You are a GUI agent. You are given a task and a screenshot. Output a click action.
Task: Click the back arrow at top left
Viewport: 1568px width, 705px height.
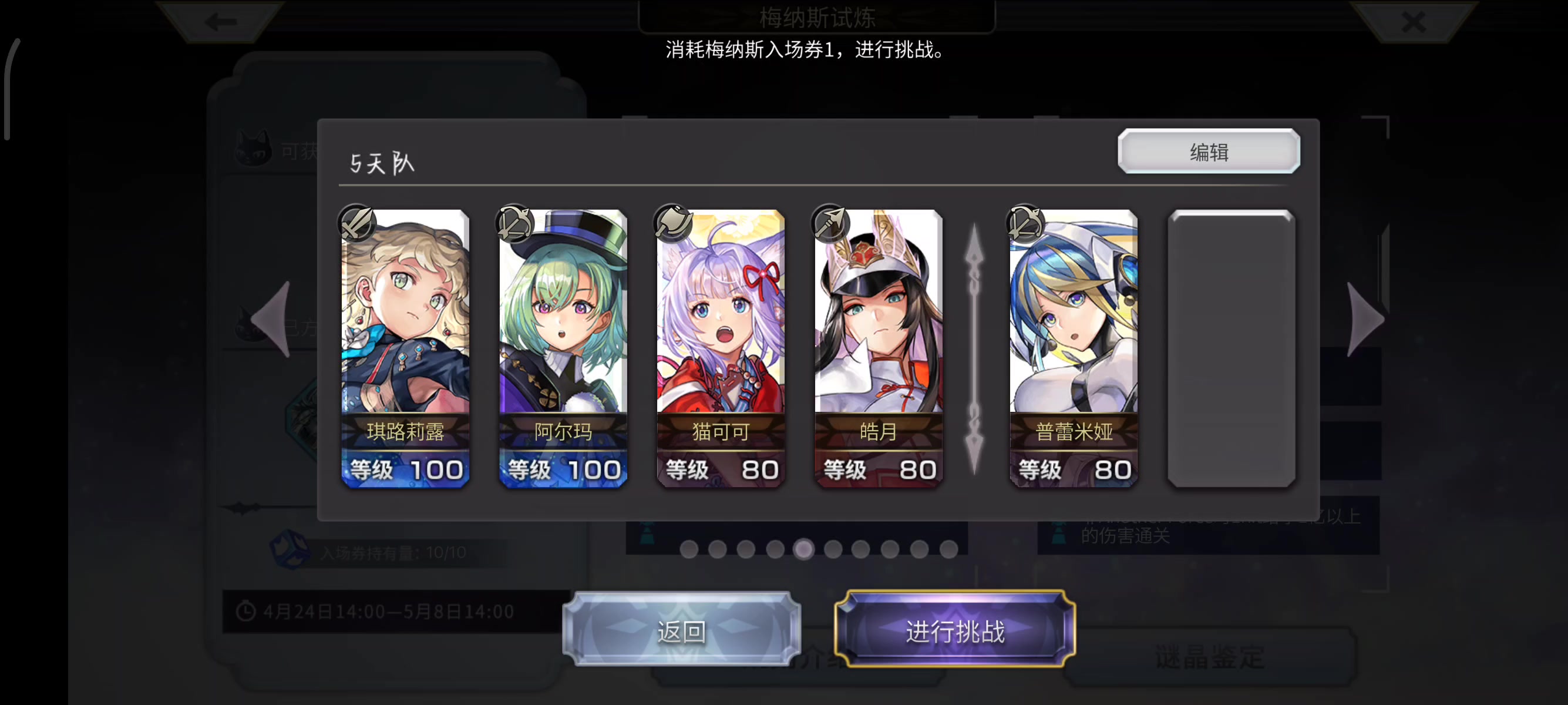[x=220, y=22]
